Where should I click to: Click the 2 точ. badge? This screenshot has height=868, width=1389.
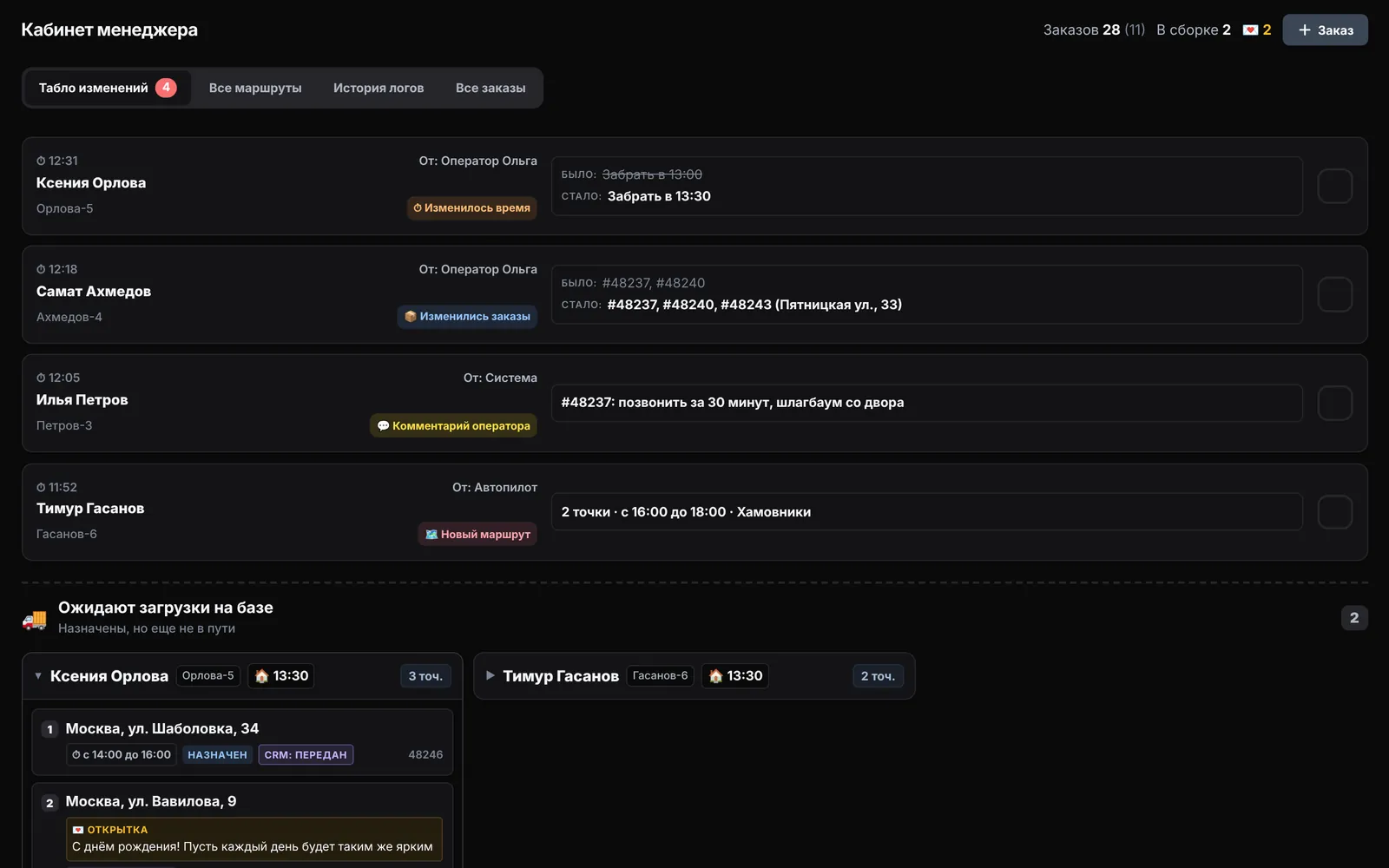878,676
